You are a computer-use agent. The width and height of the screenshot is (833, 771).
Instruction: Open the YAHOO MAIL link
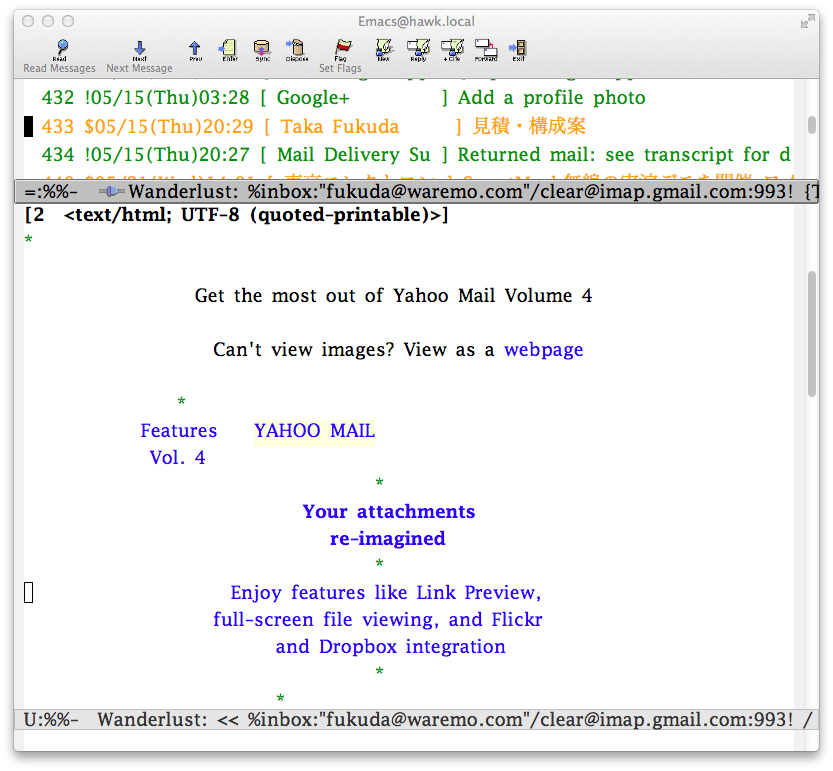[314, 430]
